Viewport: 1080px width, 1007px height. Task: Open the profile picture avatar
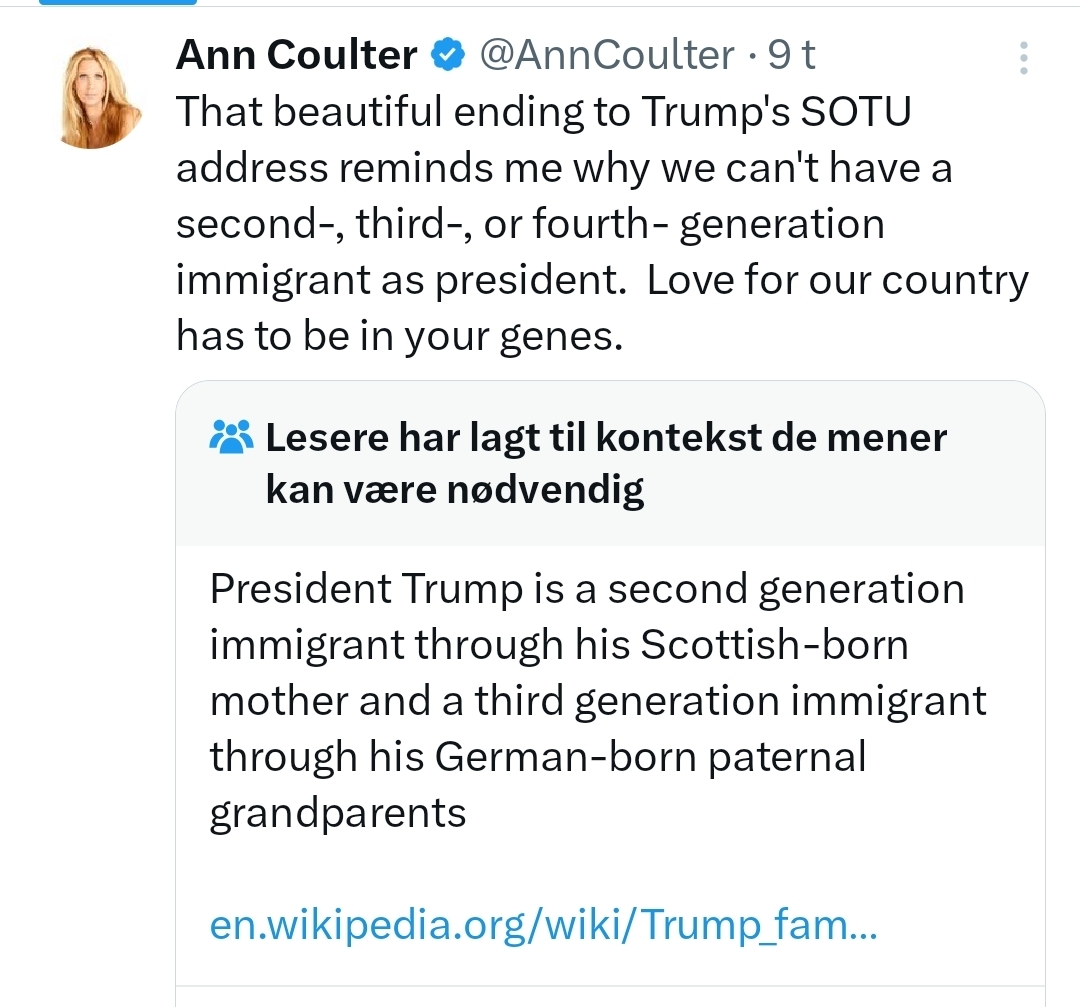coord(99,97)
